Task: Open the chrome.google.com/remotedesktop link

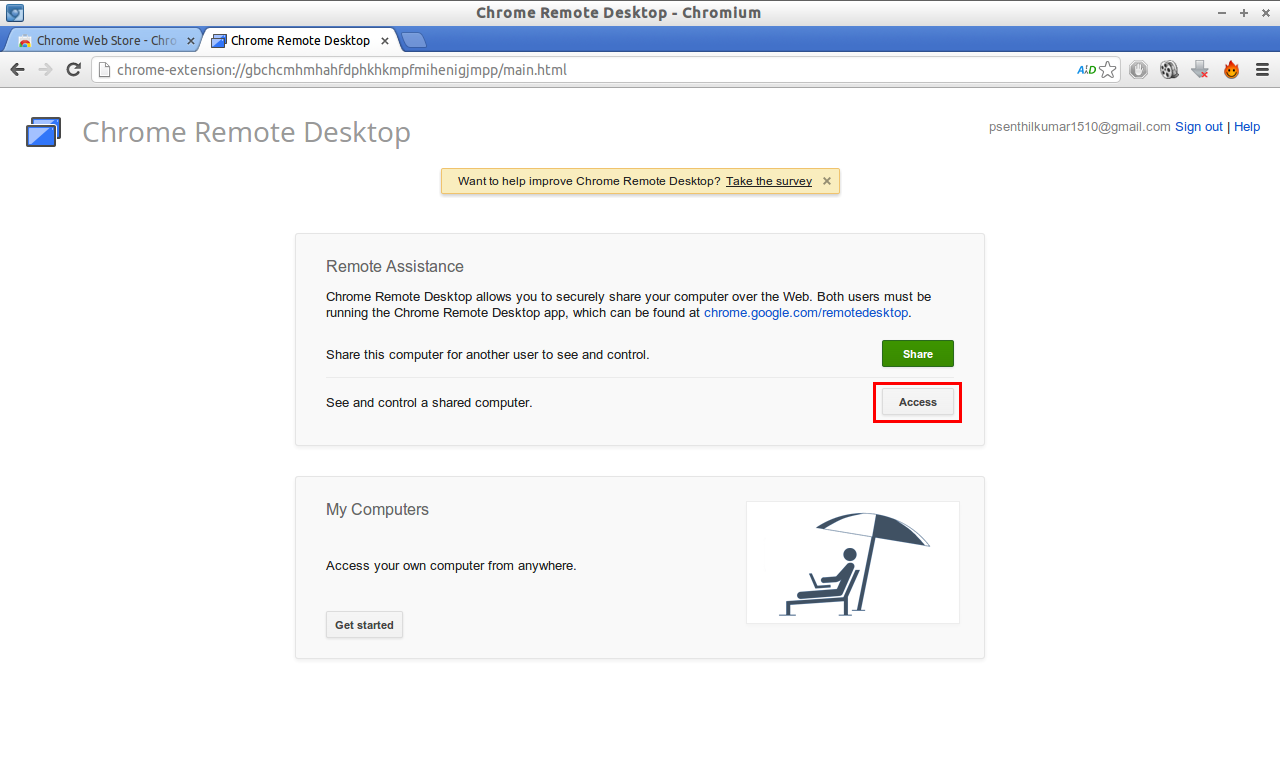Action: point(806,312)
